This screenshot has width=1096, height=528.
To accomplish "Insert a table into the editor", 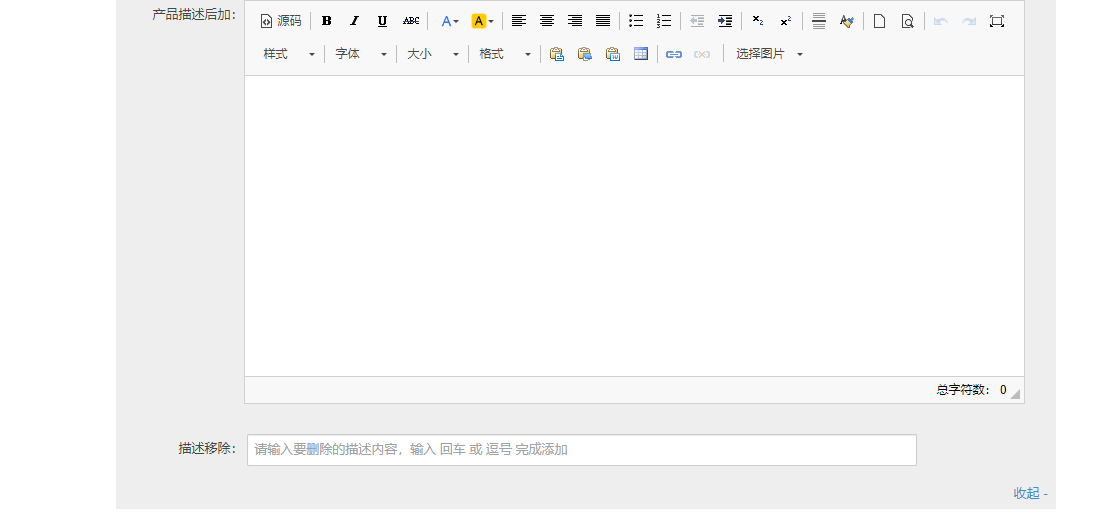I will 641,54.
